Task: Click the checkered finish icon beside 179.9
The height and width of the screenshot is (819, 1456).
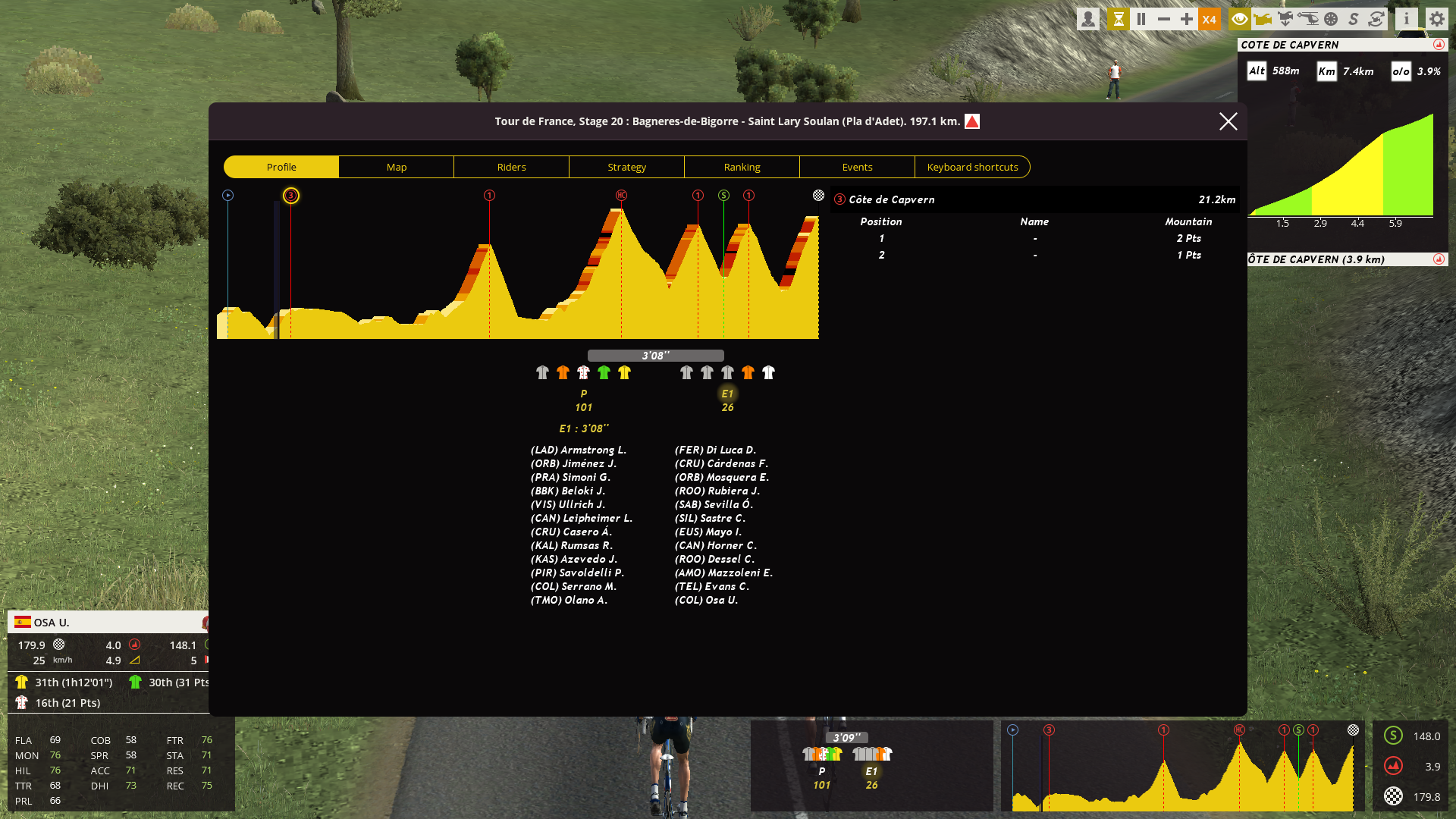Action: pos(58,645)
